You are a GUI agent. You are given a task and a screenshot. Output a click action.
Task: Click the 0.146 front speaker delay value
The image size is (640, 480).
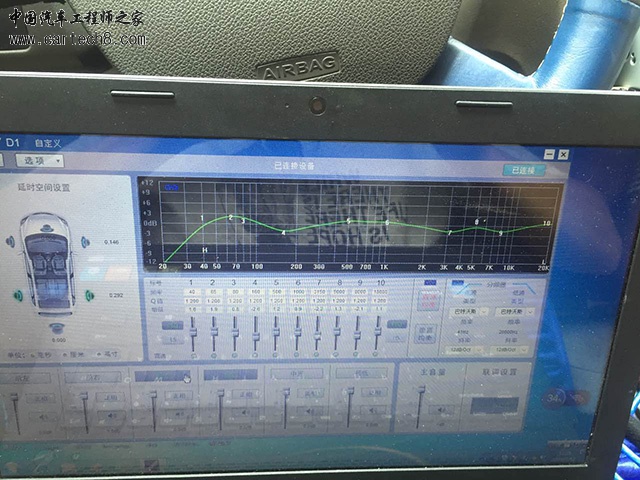111,242
